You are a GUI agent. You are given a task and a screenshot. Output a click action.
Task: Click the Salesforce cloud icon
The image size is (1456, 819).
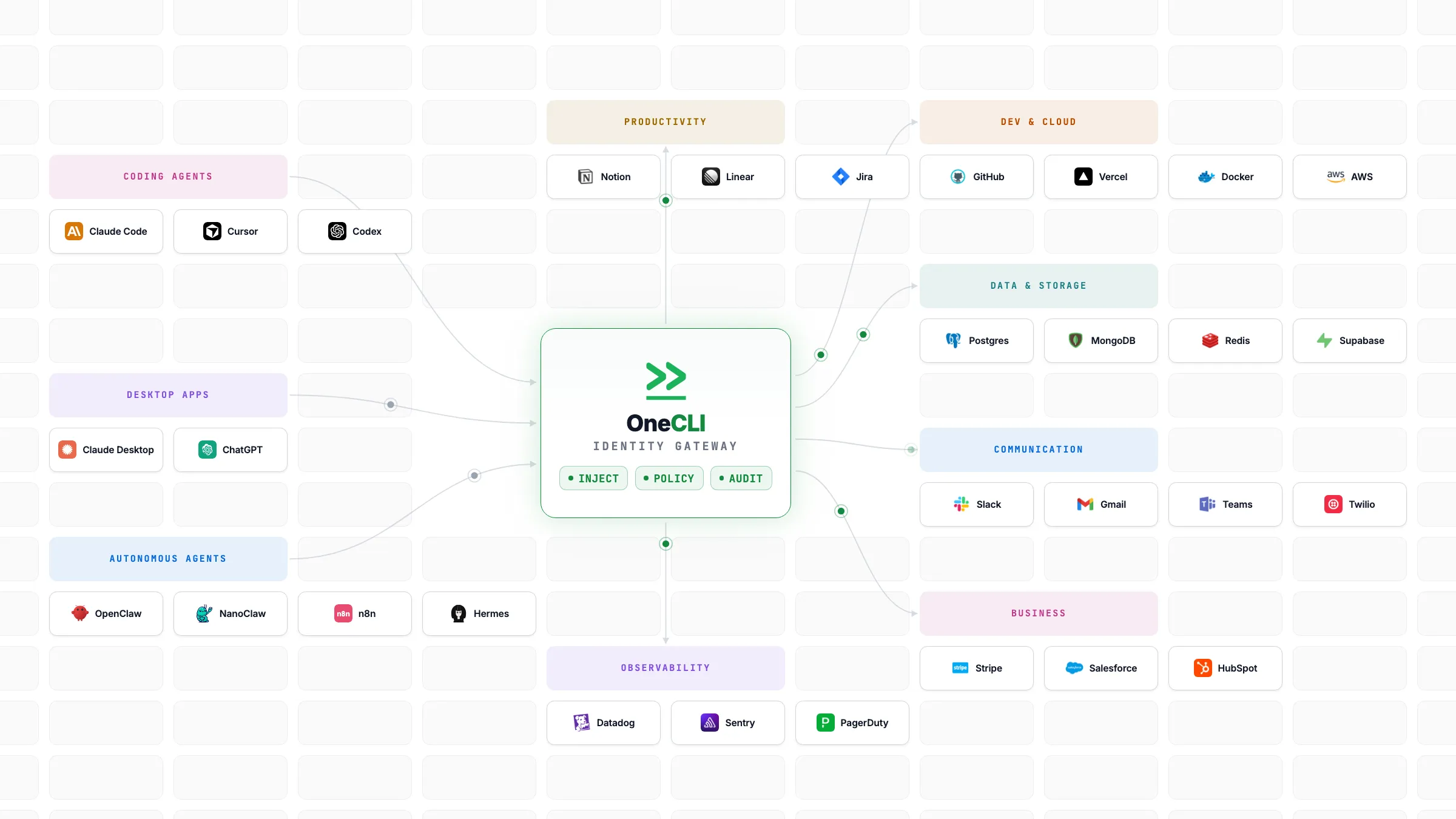[x=1074, y=668]
